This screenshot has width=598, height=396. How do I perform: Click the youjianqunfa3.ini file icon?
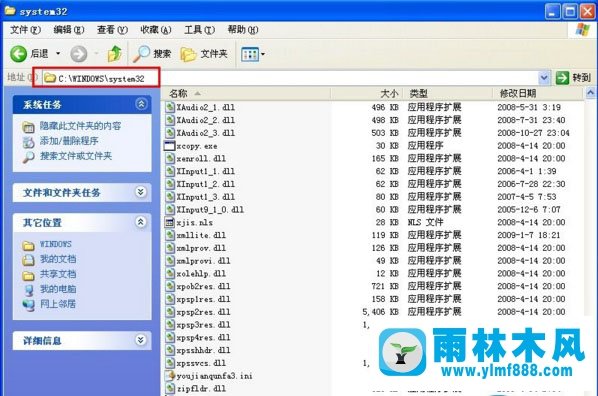(169, 376)
